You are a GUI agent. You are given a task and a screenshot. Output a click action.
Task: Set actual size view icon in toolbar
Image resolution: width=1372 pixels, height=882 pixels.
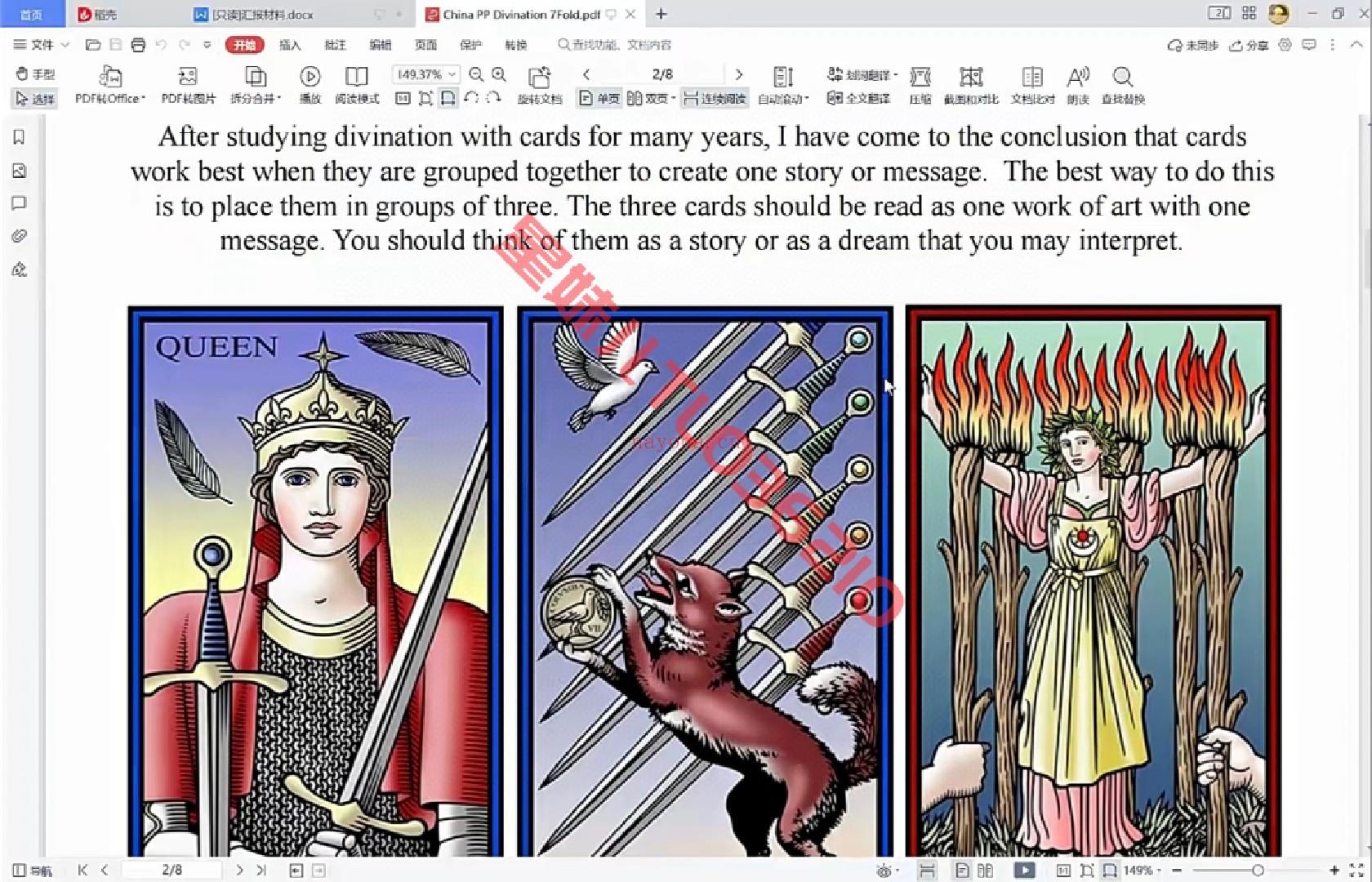point(403,98)
